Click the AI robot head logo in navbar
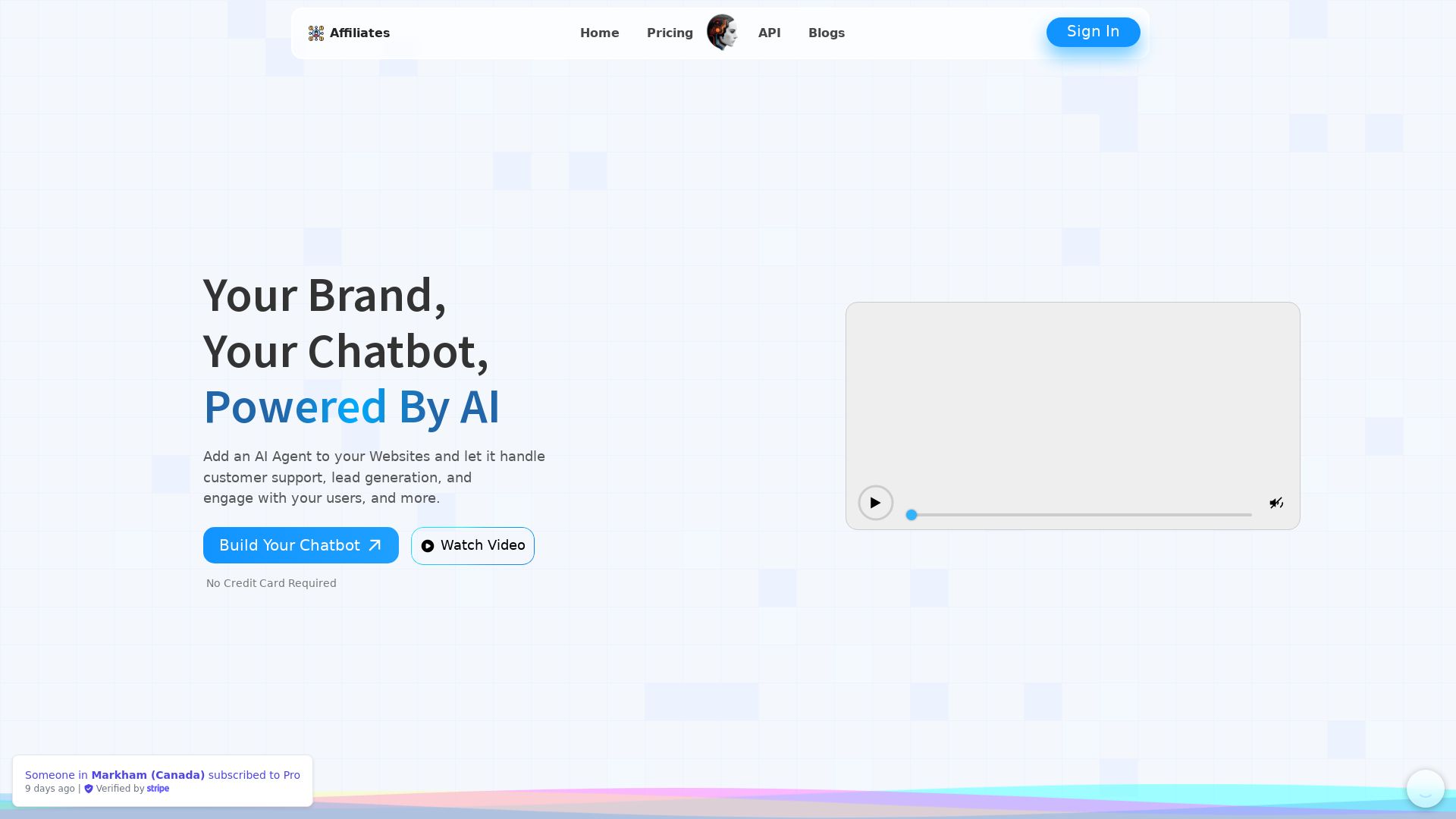The height and width of the screenshot is (819, 1456). pos(722,32)
